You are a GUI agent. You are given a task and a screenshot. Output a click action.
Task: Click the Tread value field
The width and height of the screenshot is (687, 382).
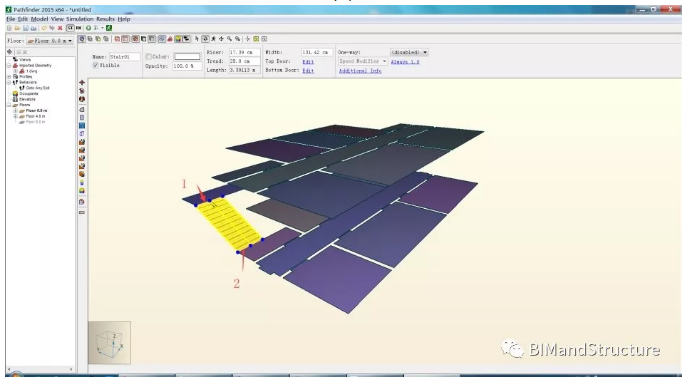coord(244,61)
